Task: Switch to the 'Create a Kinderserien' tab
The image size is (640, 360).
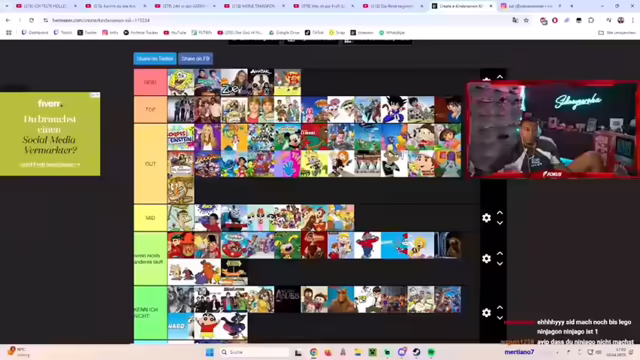Action: pyautogui.click(x=462, y=6)
